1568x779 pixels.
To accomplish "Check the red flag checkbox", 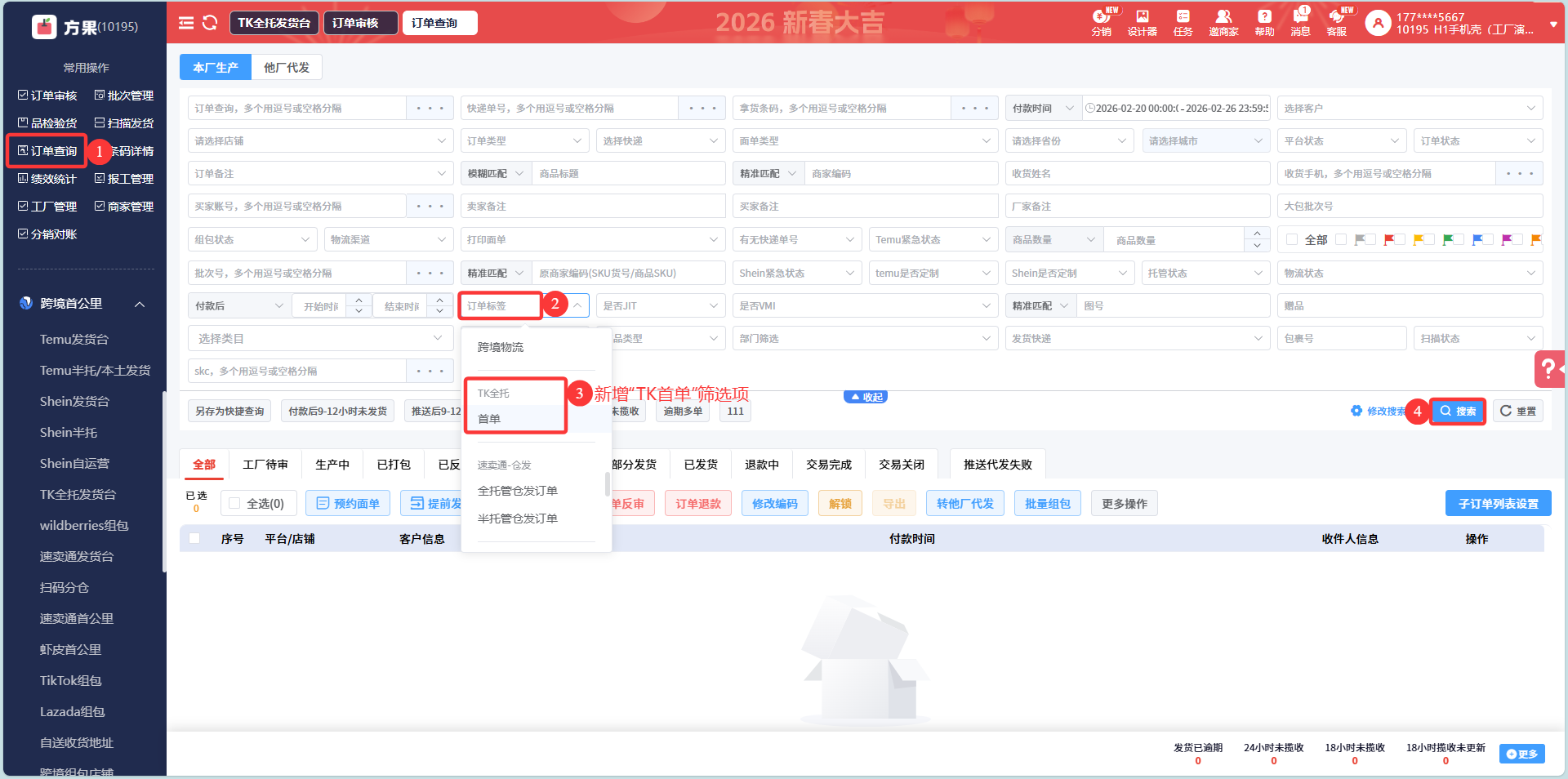I will 1370,239.
